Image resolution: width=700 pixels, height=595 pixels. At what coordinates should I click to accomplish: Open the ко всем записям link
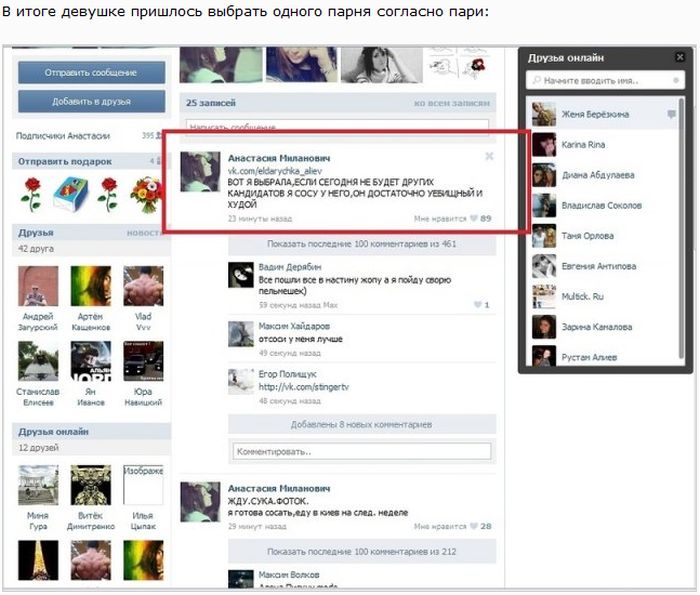point(452,103)
